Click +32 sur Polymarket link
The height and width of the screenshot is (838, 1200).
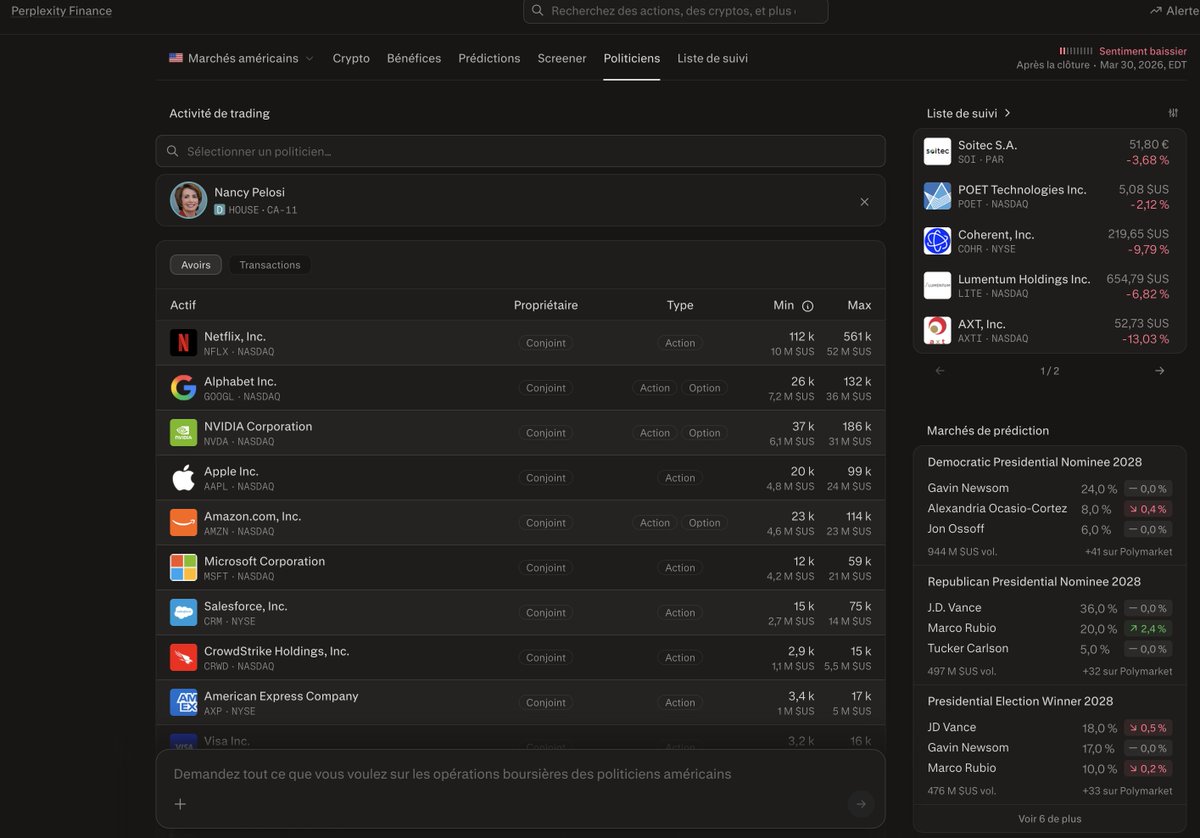tap(1128, 672)
